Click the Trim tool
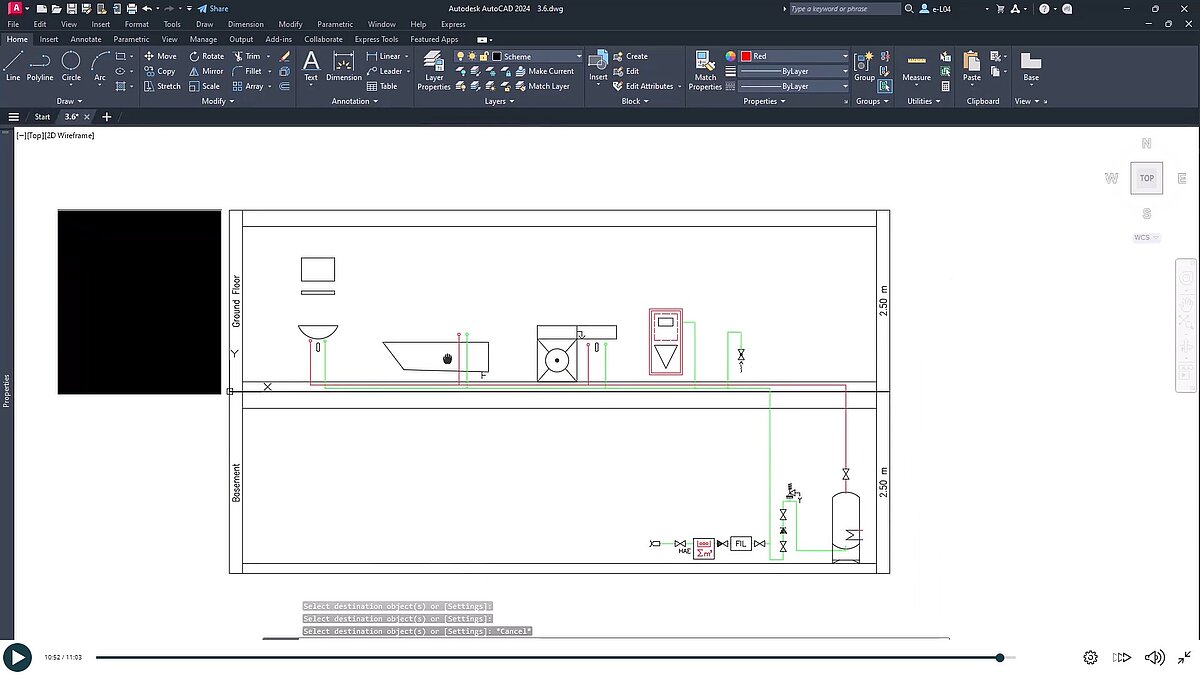Screen dimensions: 1200x675 tap(248, 56)
